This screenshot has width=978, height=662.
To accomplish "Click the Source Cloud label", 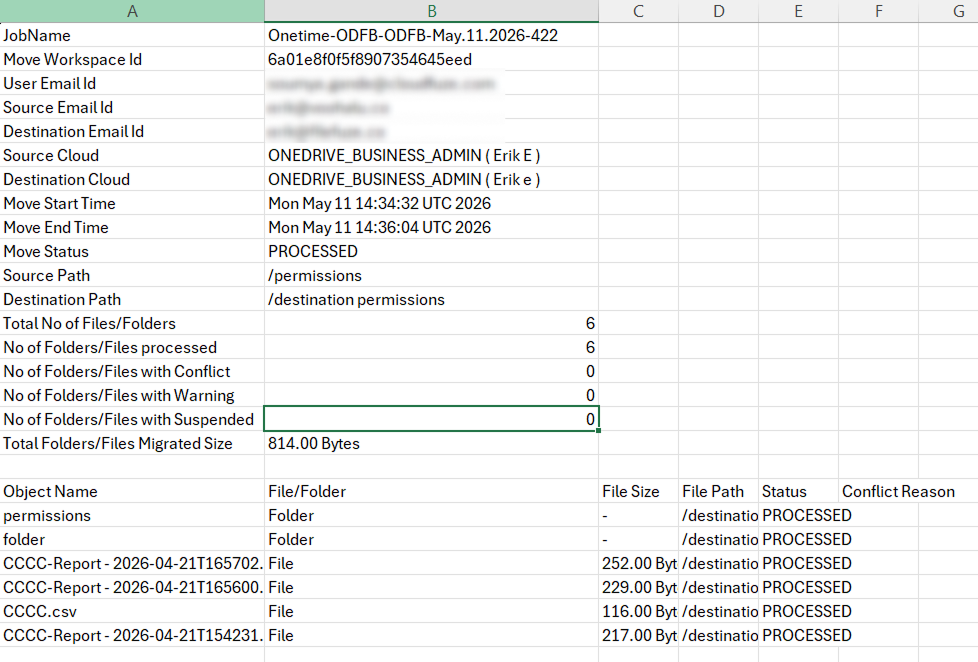I will coord(51,155).
